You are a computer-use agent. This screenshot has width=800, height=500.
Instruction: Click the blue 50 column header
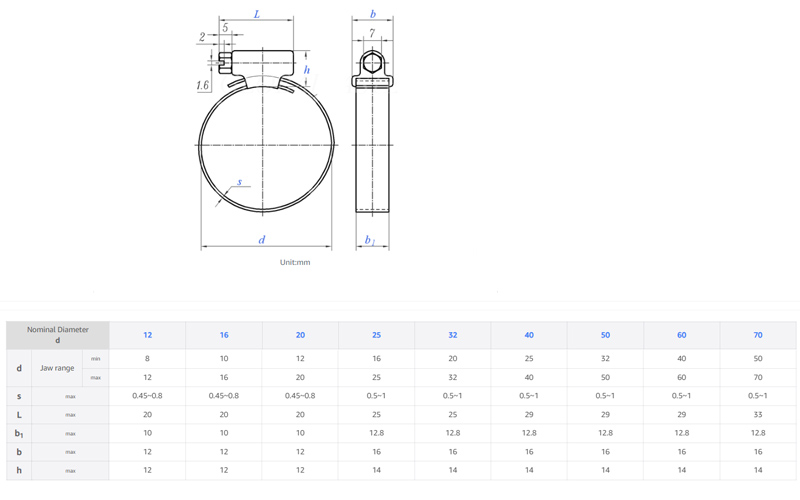pos(605,335)
